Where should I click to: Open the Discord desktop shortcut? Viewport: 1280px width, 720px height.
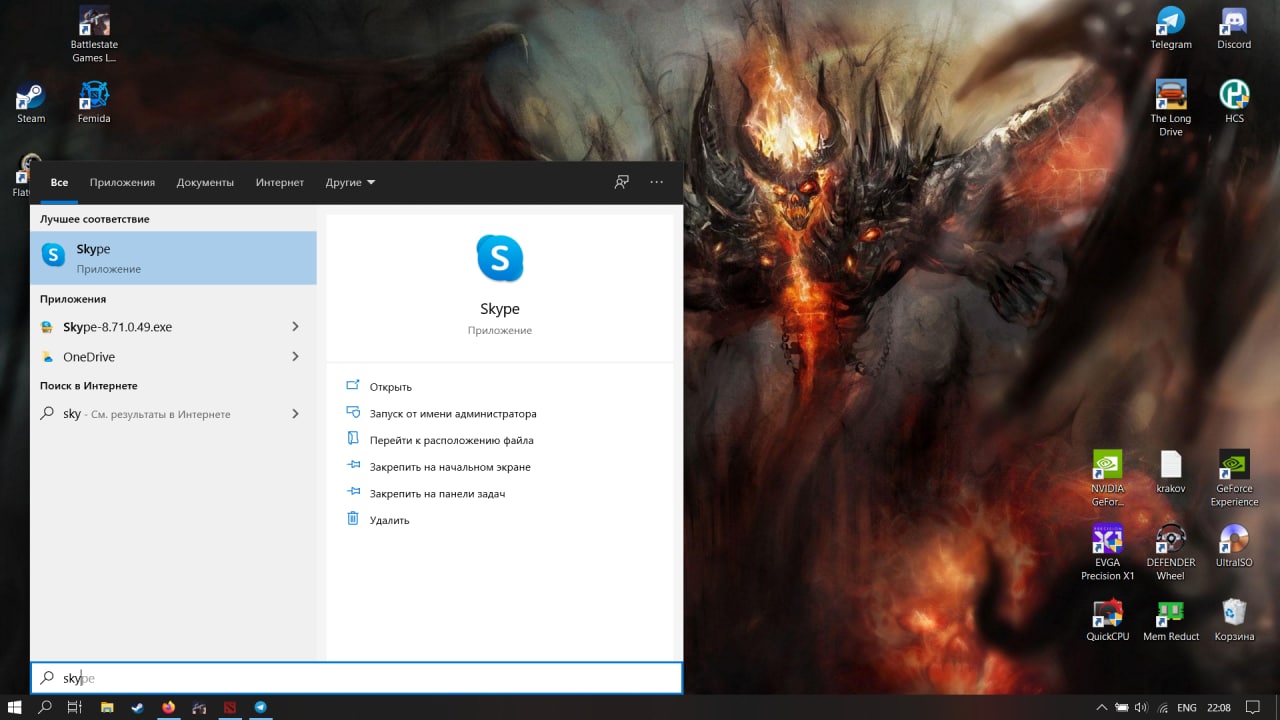click(1234, 28)
